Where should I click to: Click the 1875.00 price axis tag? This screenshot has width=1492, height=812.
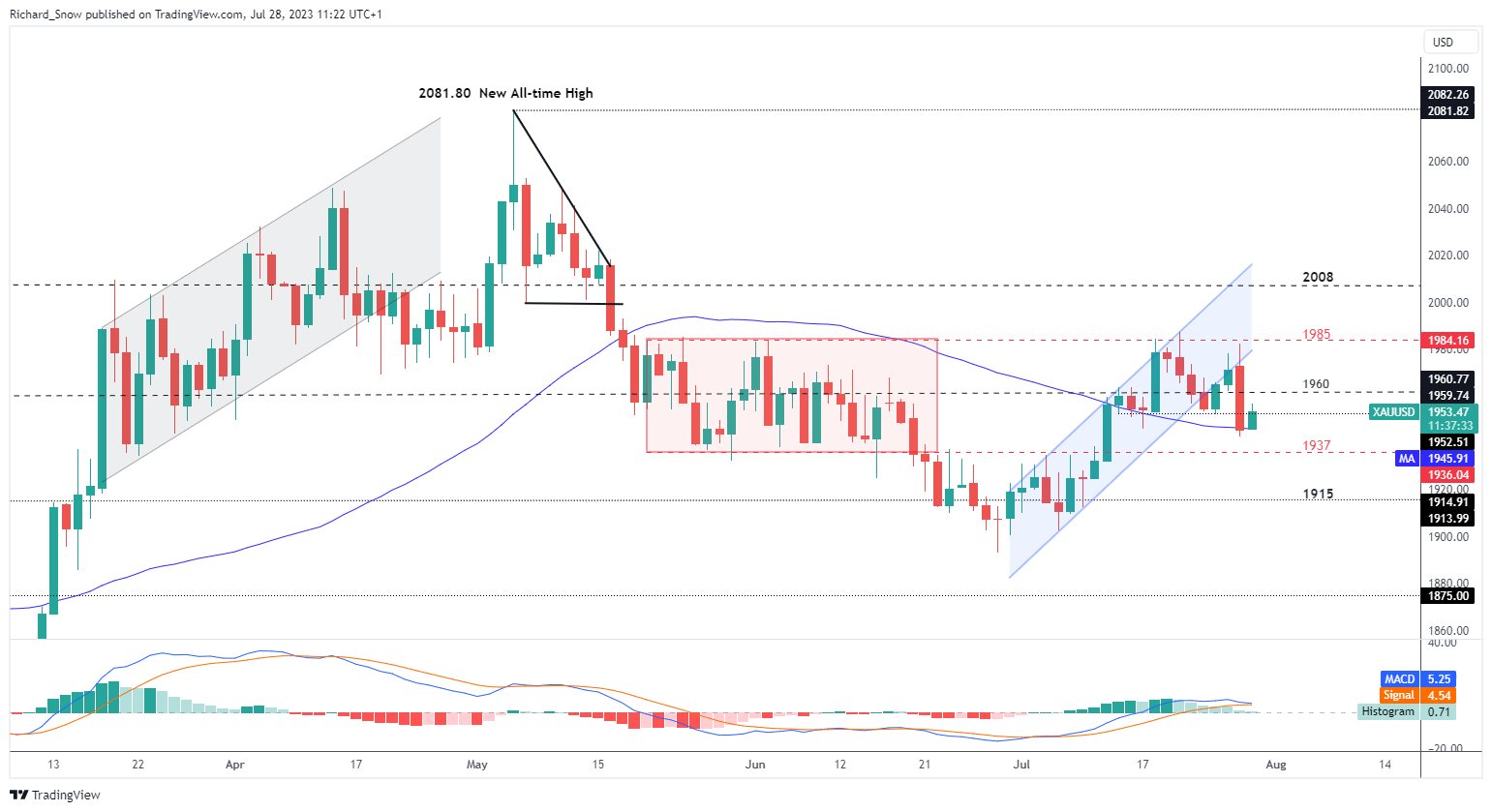(1448, 596)
